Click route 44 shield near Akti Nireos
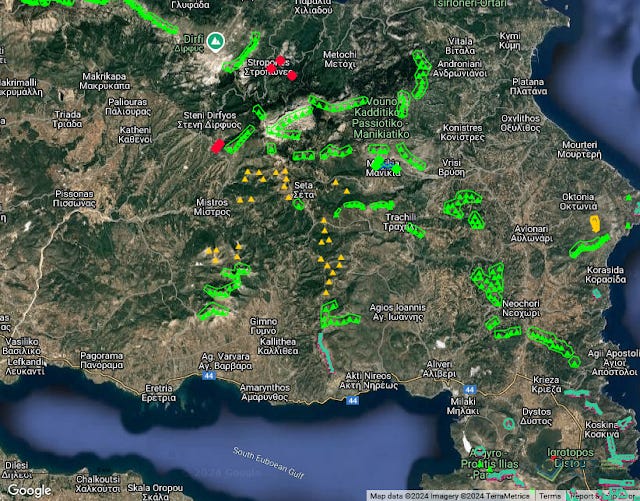 click(x=353, y=400)
